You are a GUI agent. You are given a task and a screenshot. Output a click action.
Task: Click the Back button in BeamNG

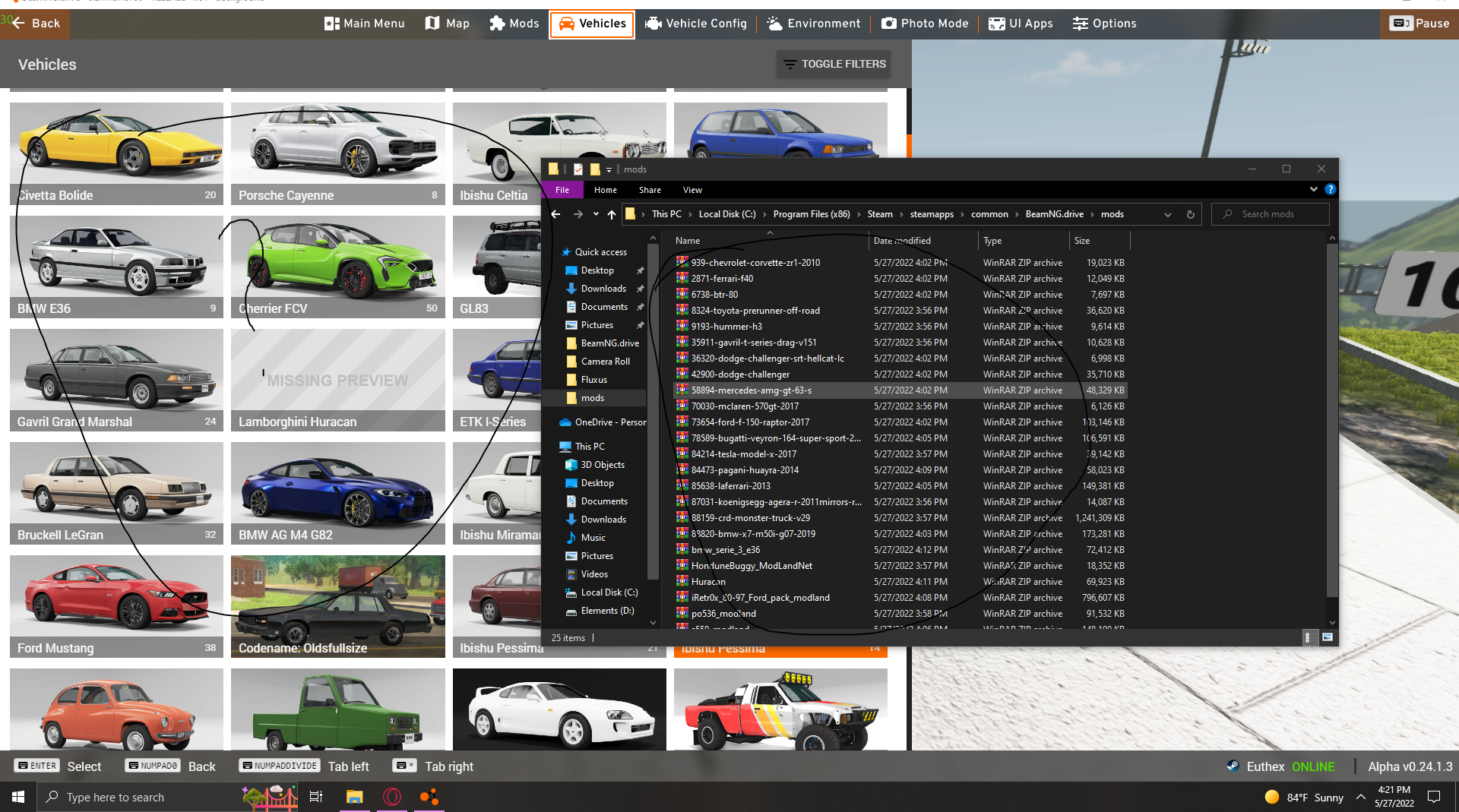click(35, 24)
